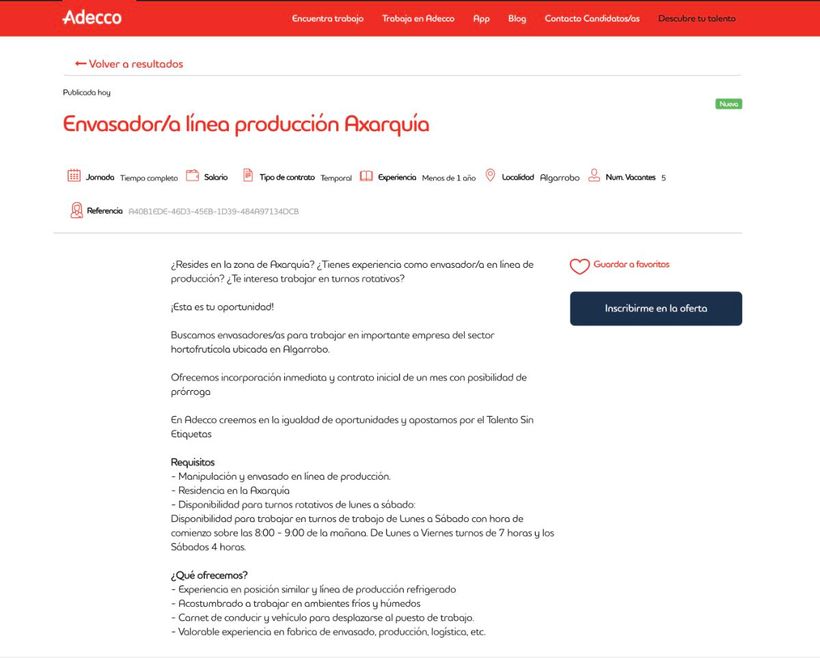This screenshot has height=658, width=820.
Task: Open Trabaja en Adecco menu item
Action: click(x=418, y=18)
